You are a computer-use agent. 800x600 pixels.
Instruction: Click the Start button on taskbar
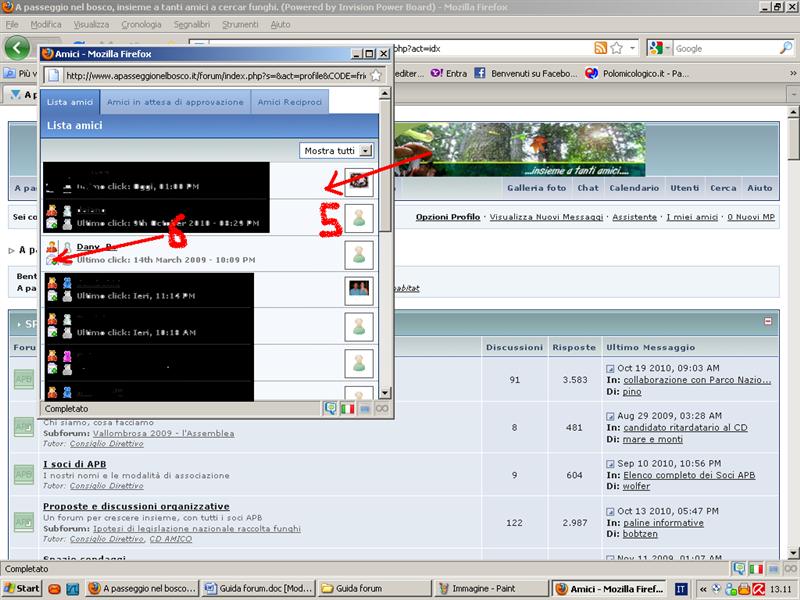click(x=22, y=588)
